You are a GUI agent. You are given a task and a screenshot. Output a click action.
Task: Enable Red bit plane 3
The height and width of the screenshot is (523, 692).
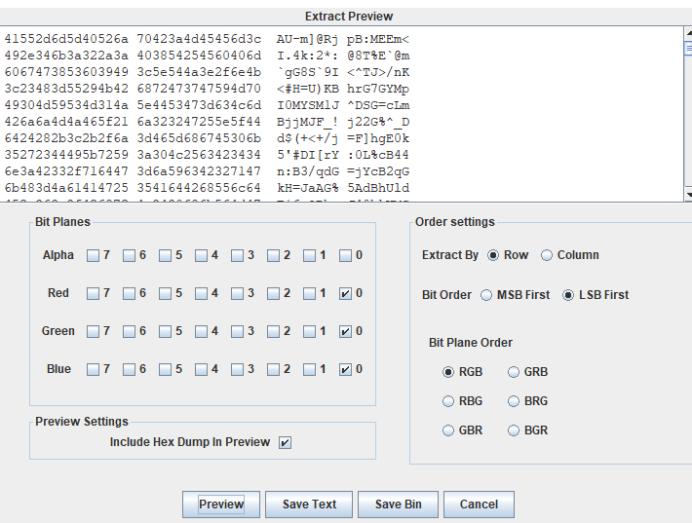click(237, 293)
